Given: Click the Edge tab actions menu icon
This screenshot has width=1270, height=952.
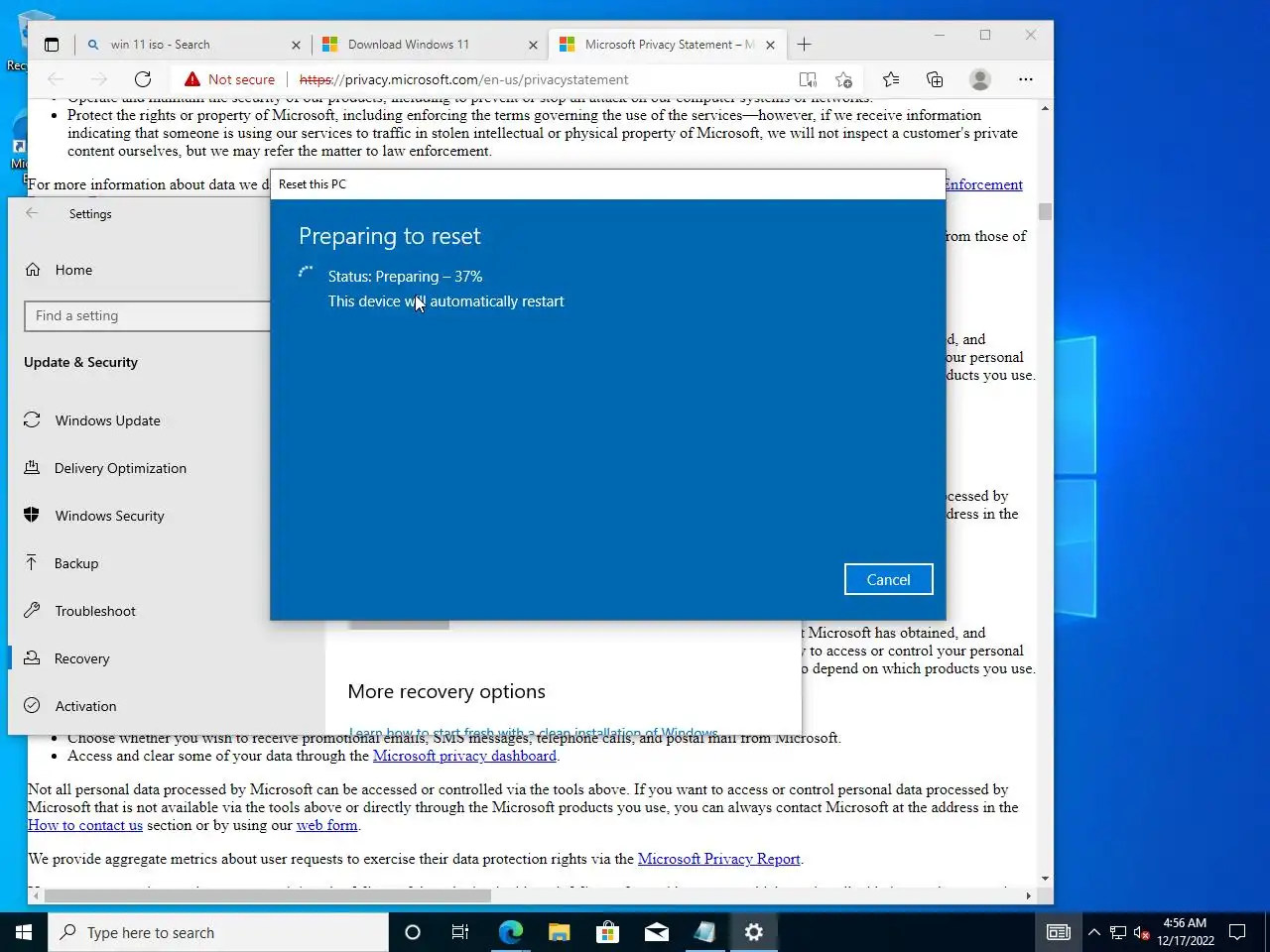Looking at the screenshot, I should (x=52, y=45).
